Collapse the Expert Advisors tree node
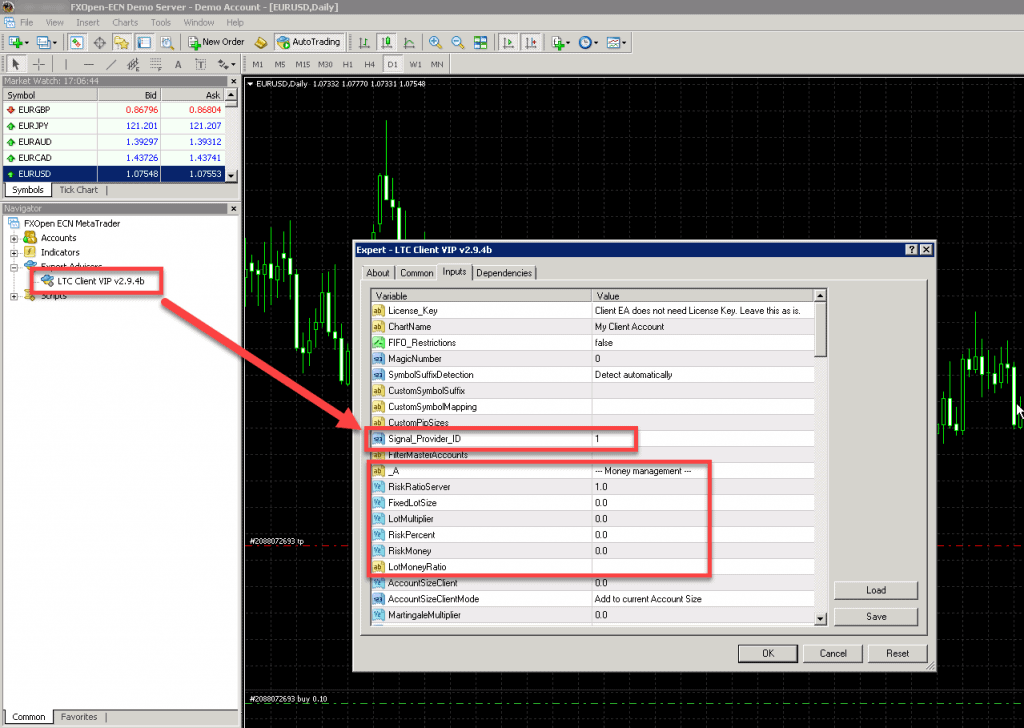 tap(14, 267)
